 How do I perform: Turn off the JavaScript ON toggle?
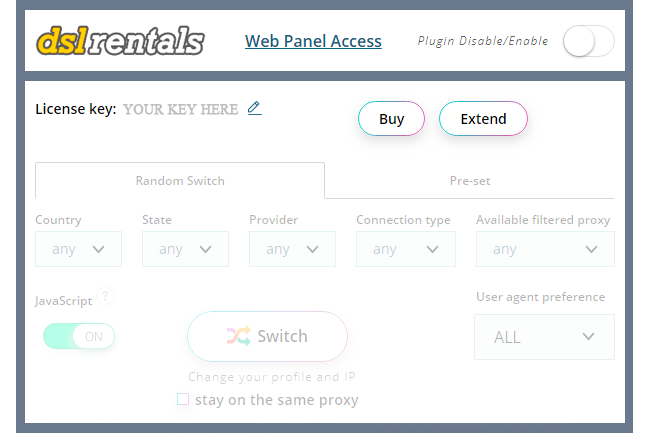coord(79,336)
